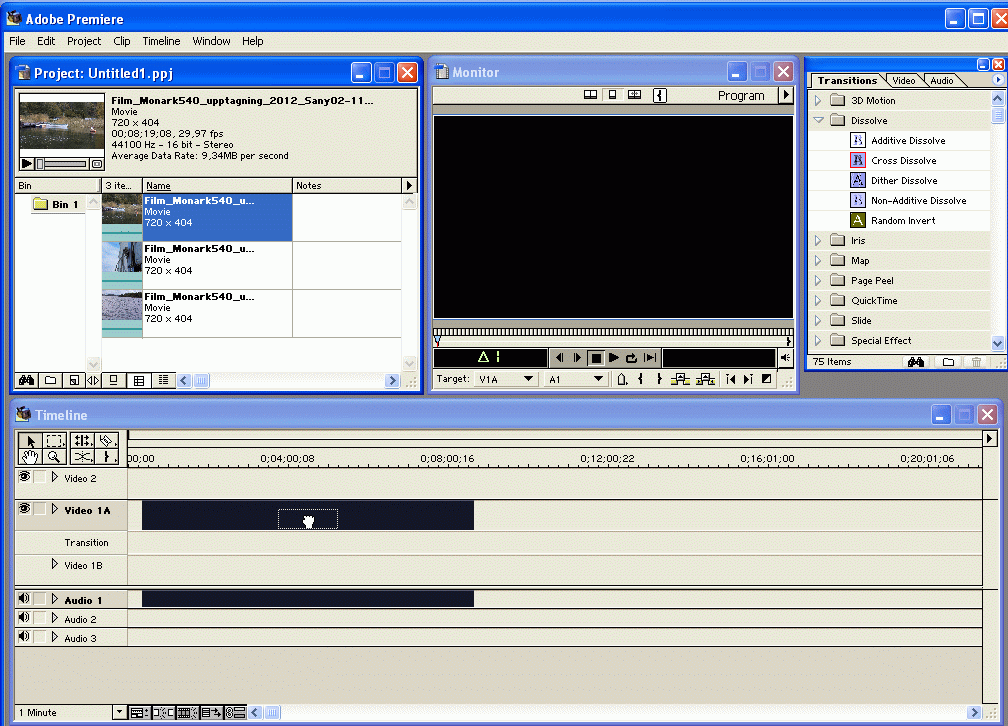
Task: Switch to the Audio effects tab
Action: click(x=942, y=80)
